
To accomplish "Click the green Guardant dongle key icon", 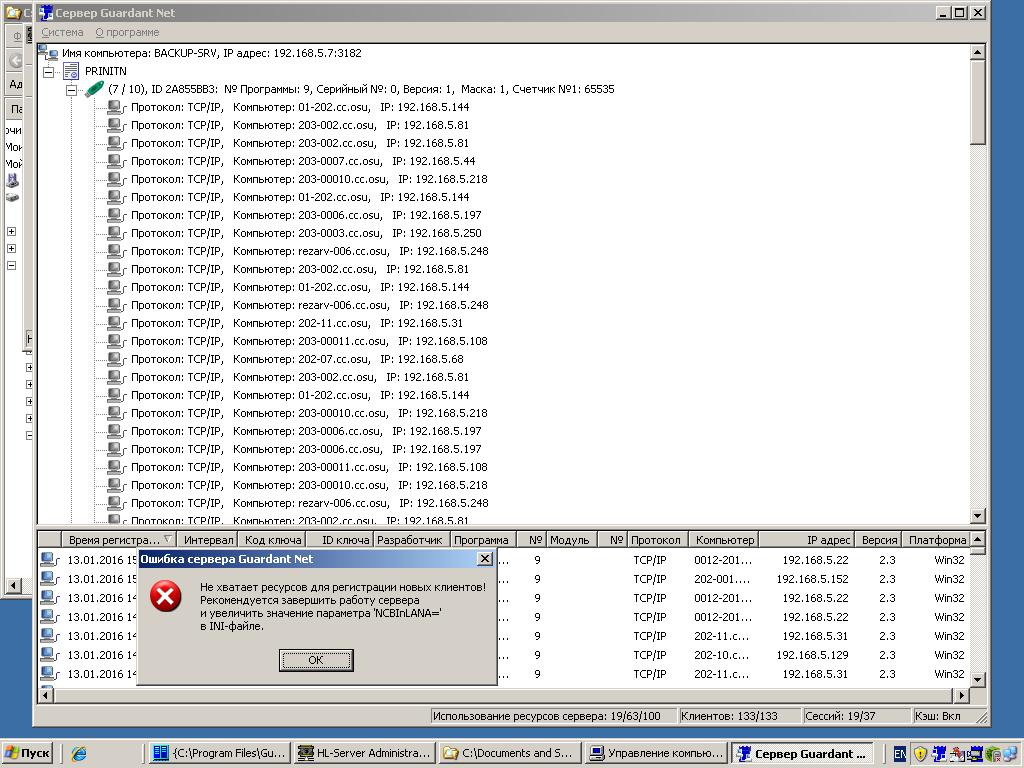I will click(95, 89).
